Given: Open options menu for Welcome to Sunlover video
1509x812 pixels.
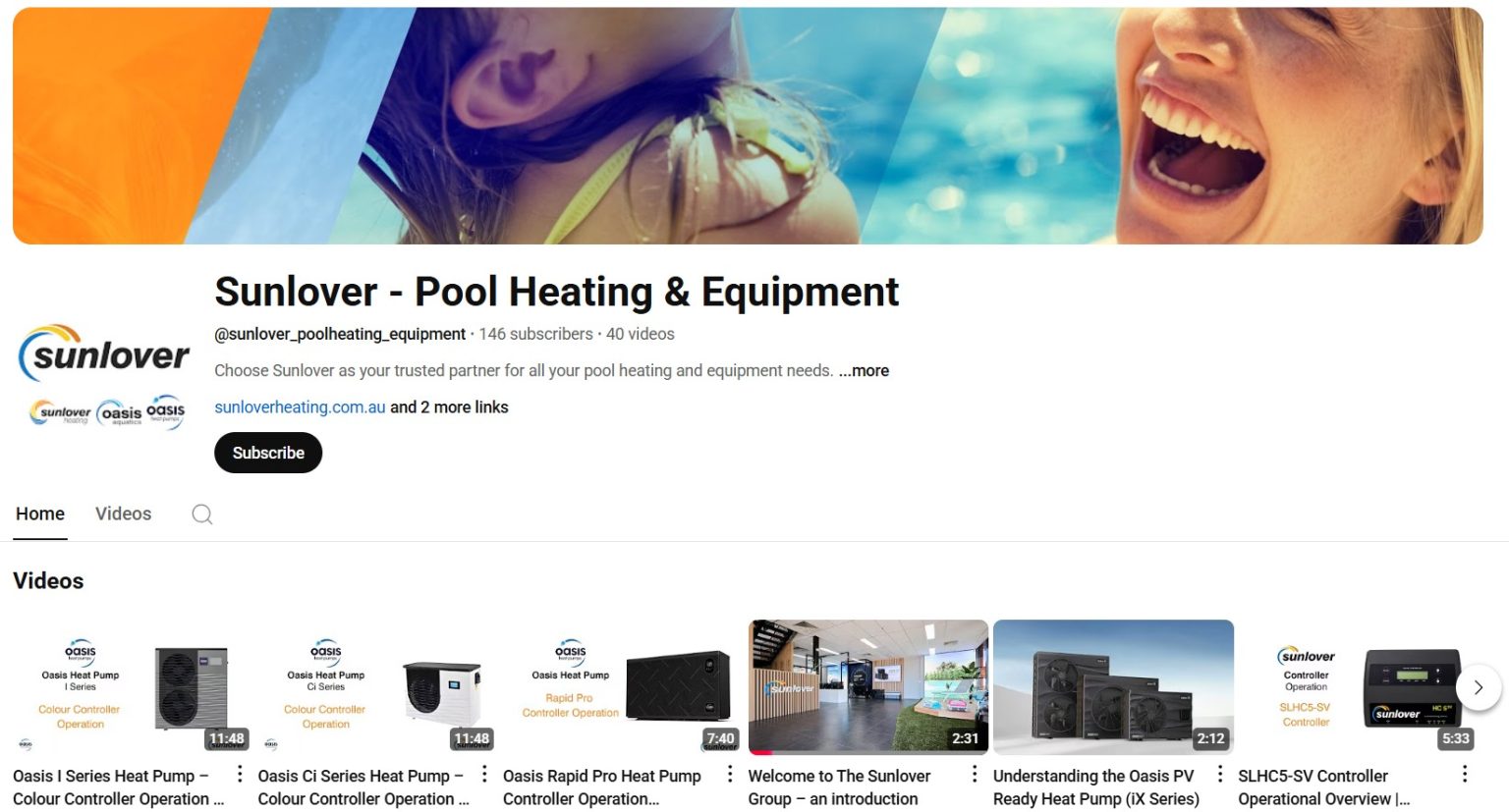Looking at the screenshot, I should (975, 775).
